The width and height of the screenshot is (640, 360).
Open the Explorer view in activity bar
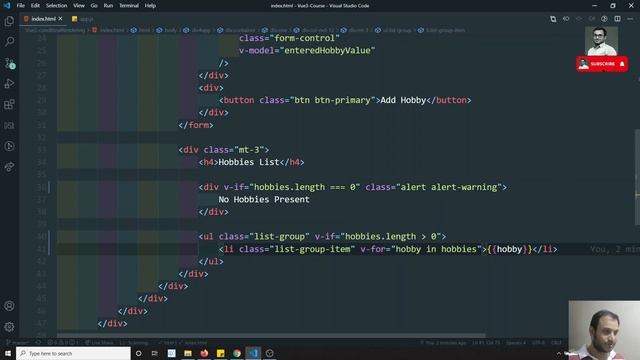pyautogui.click(x=9, y=21)
